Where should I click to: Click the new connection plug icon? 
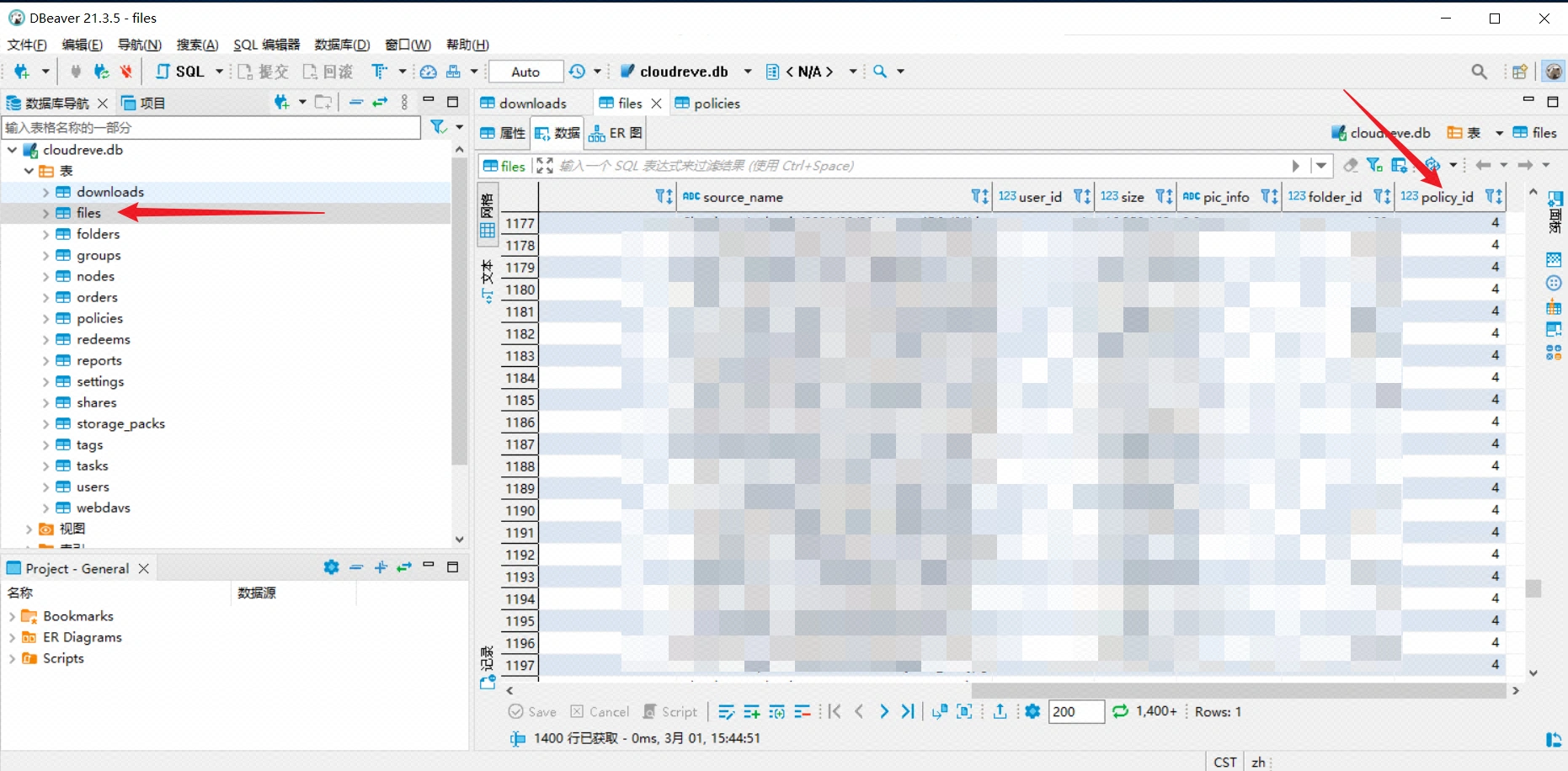tap(22, 72)
